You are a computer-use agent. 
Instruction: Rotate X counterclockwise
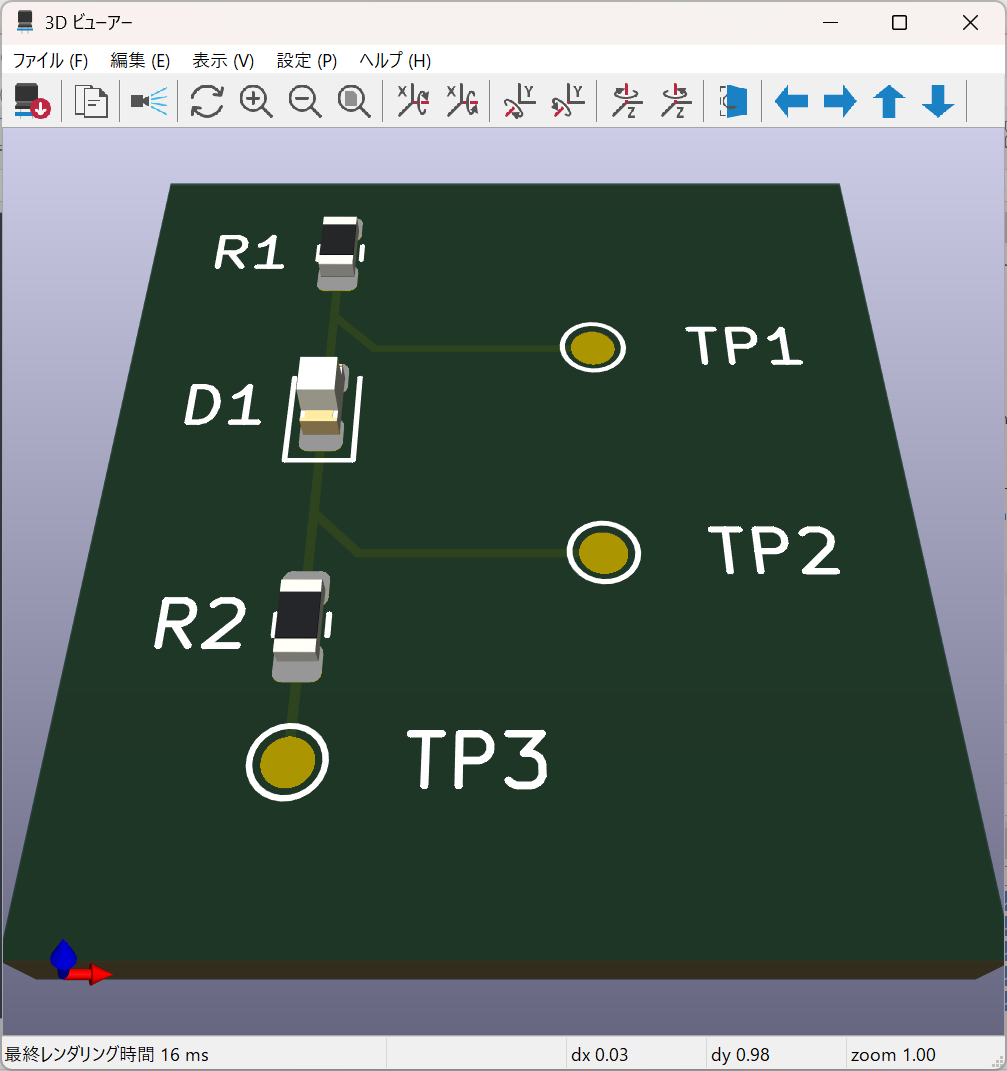[461, 101]
